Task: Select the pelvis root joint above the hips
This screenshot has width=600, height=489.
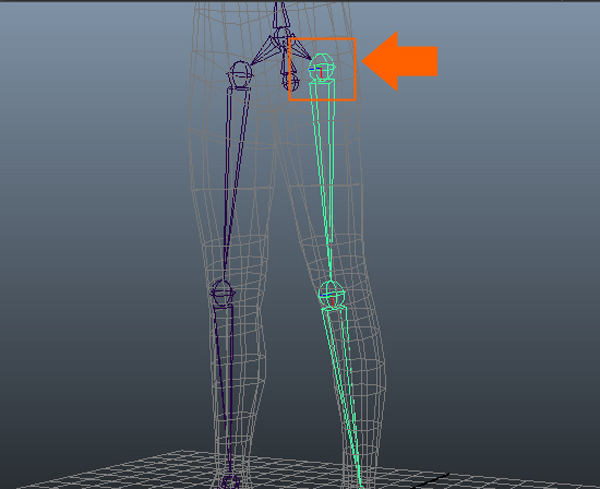Action: 282,35
